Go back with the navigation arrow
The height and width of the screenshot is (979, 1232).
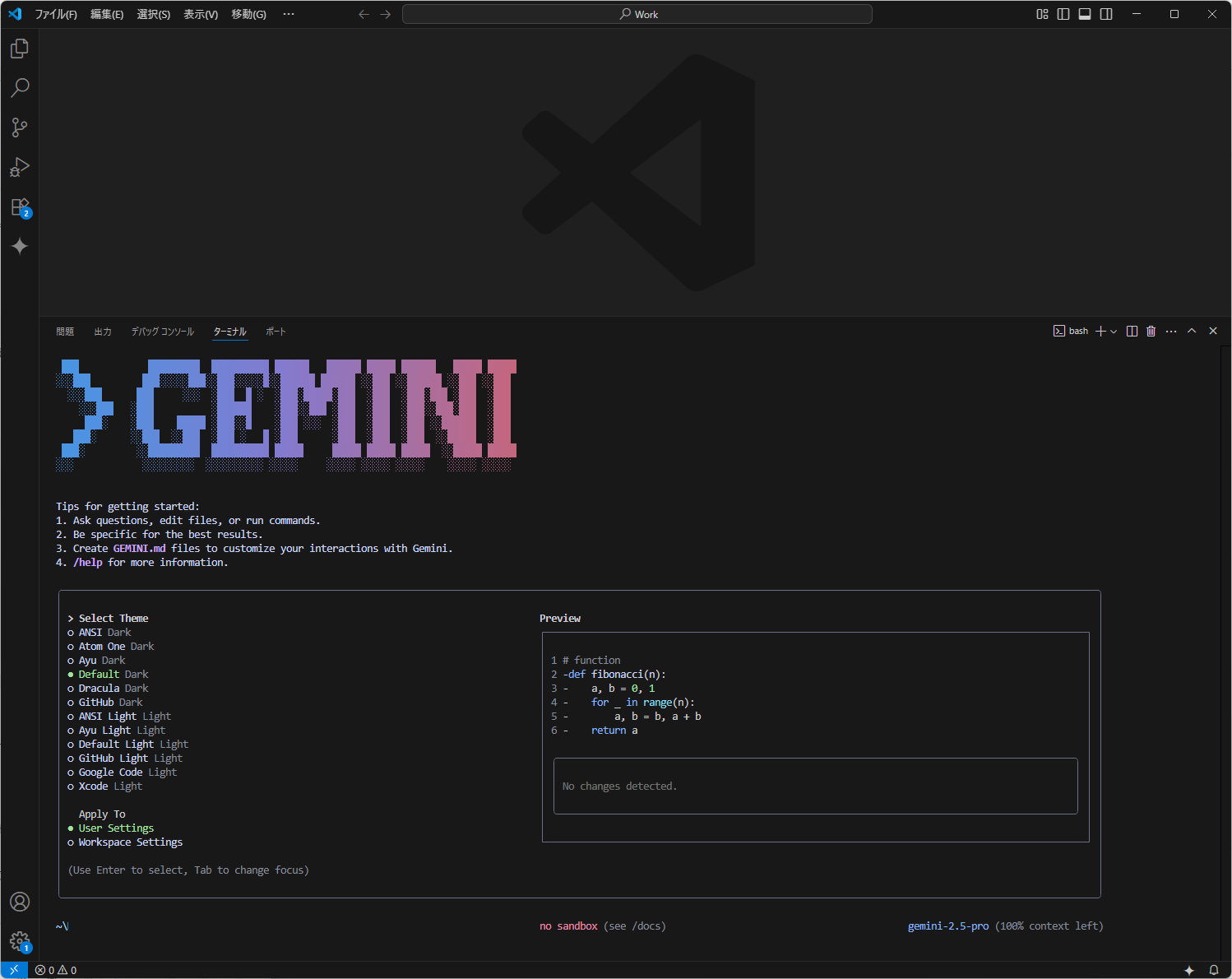click(364, 14)
